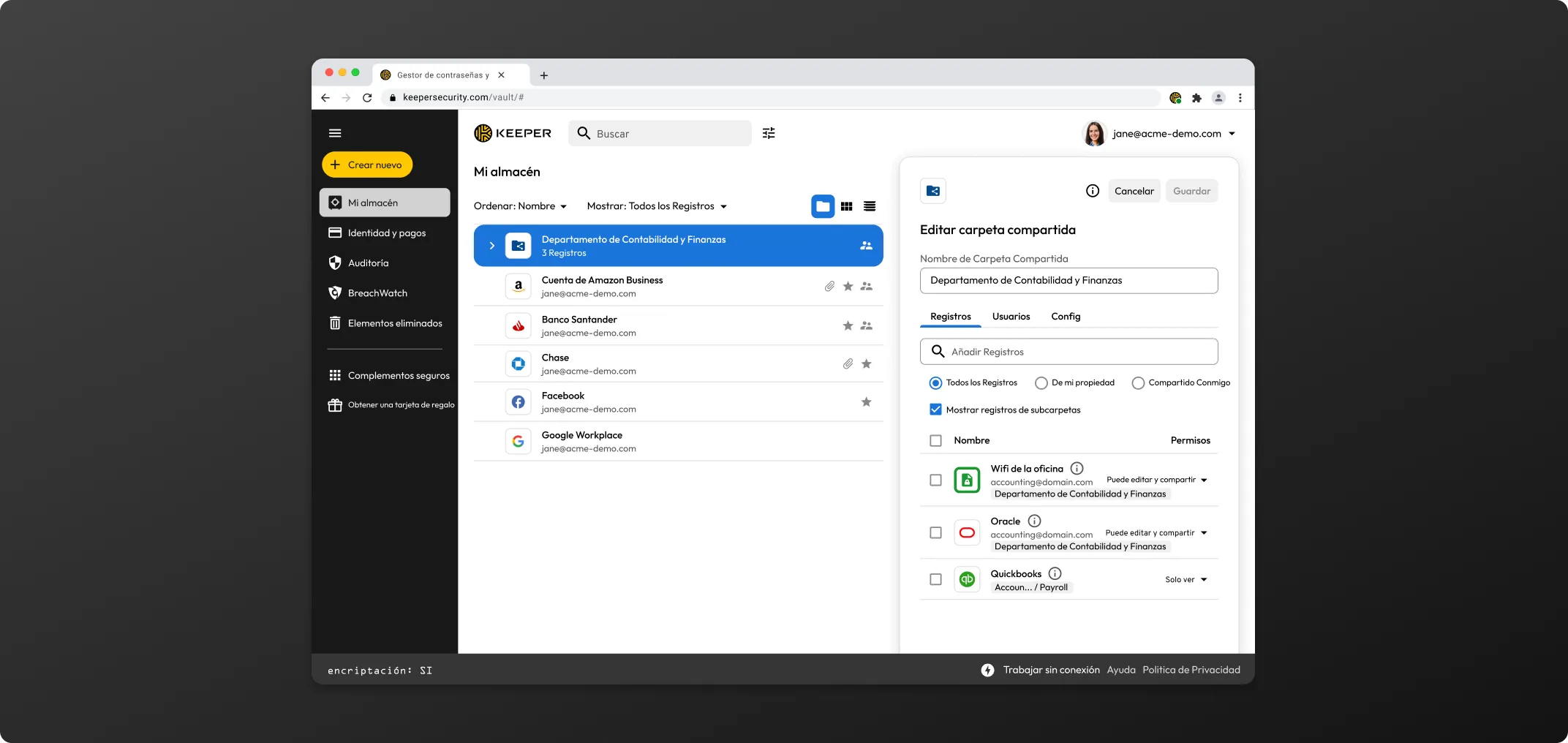Click the Guardar button
Screen dimensions: 1568x743
point(1191,191)
